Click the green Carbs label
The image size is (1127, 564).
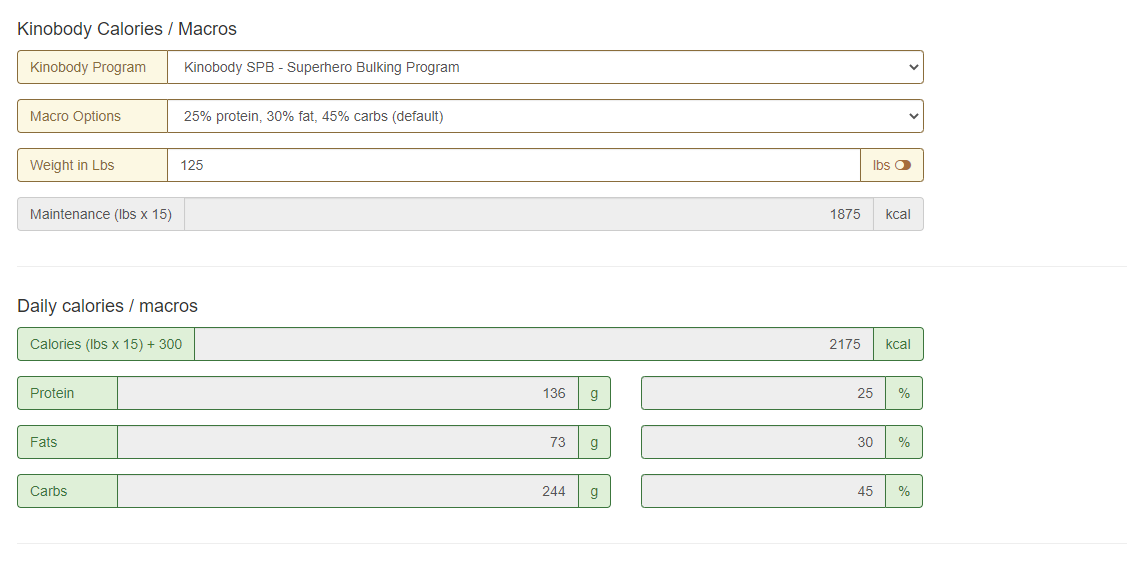click(67, 491)
